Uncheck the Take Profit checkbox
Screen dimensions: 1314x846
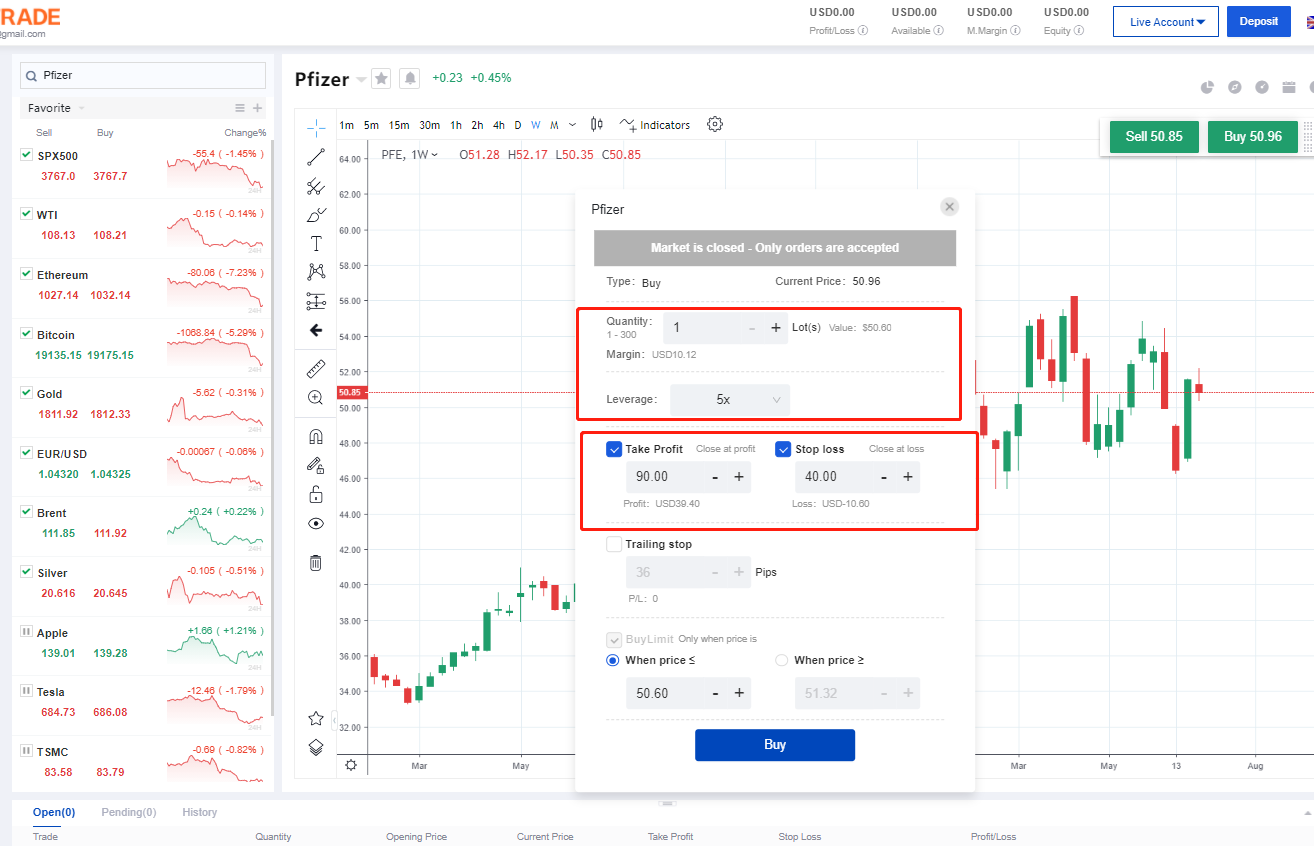[614, 449]
